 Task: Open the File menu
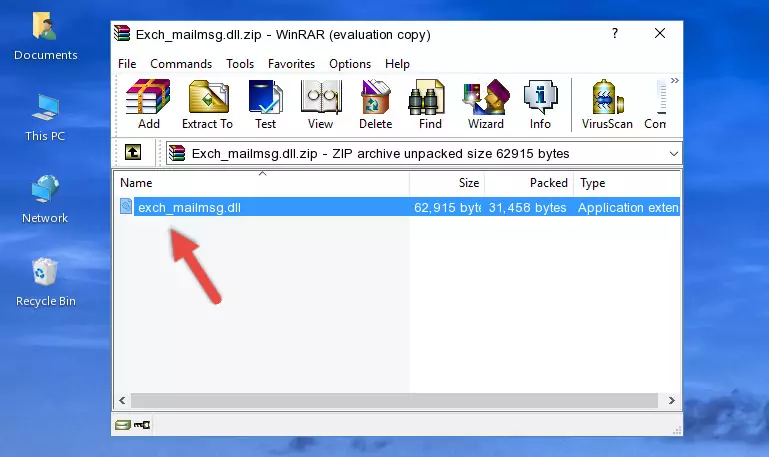127,64
